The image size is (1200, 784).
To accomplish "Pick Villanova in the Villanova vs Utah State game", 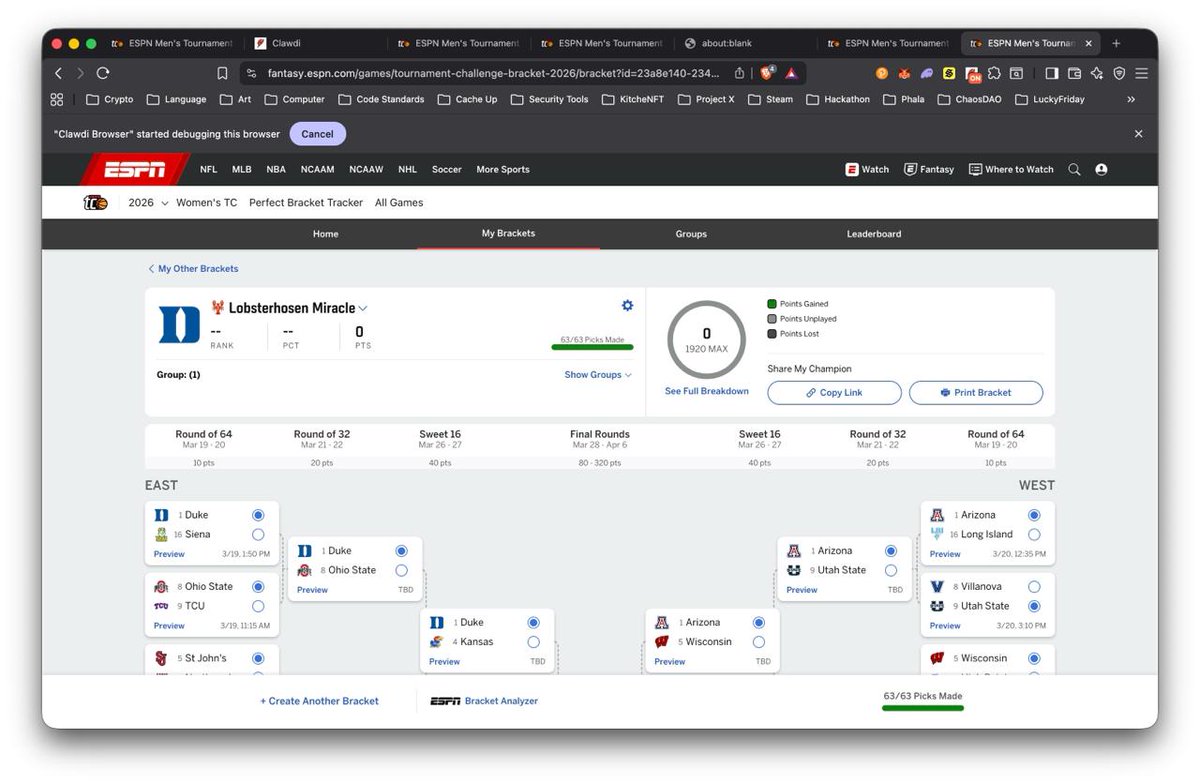I will click(x=1034, y=587).
